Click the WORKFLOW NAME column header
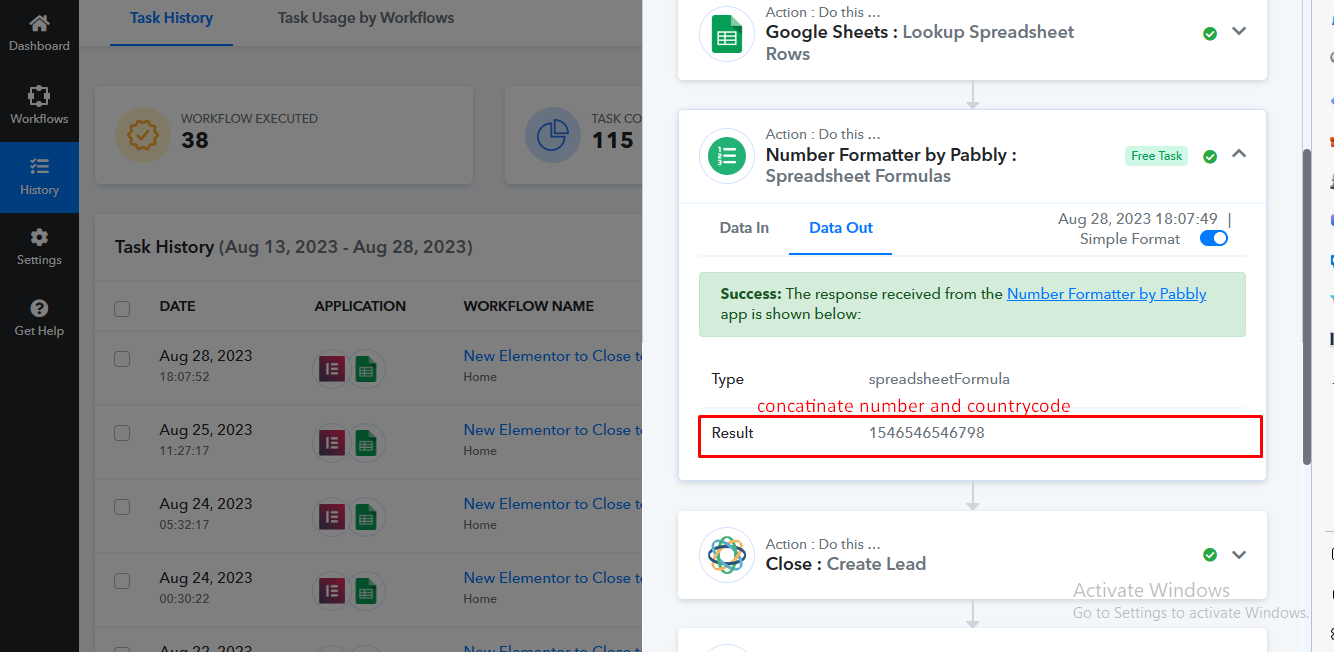This screenshot has height=652, width=1334. click(529, 306)
